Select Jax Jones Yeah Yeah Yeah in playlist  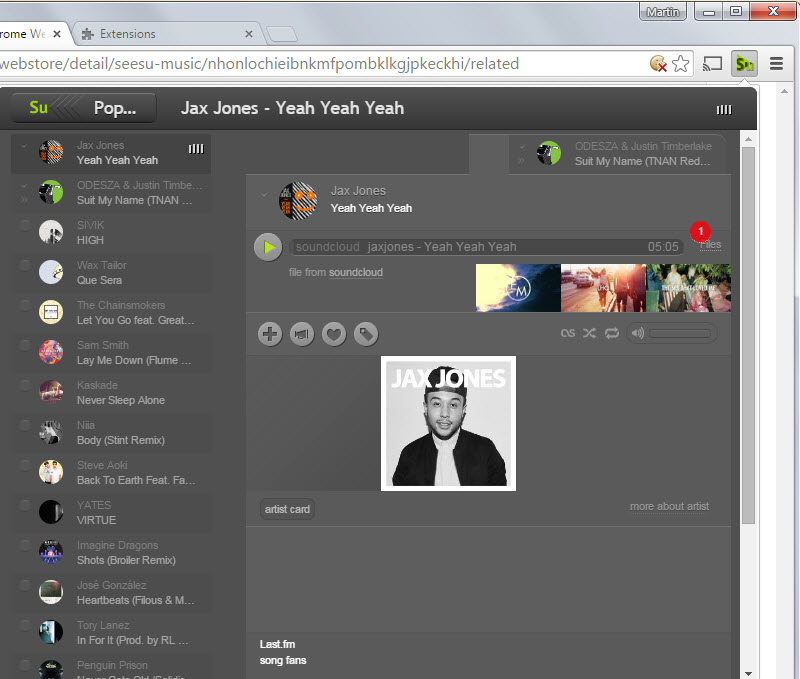tap(111, 153)
